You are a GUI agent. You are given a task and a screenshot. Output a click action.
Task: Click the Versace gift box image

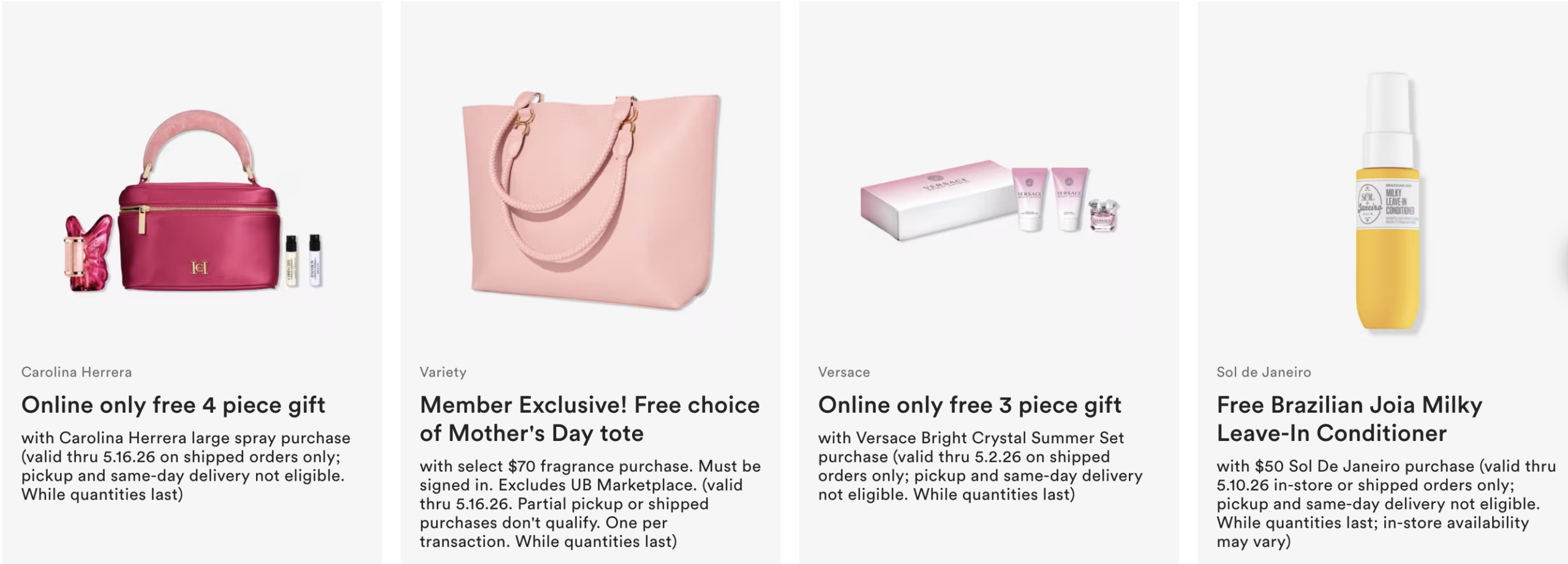934,199
